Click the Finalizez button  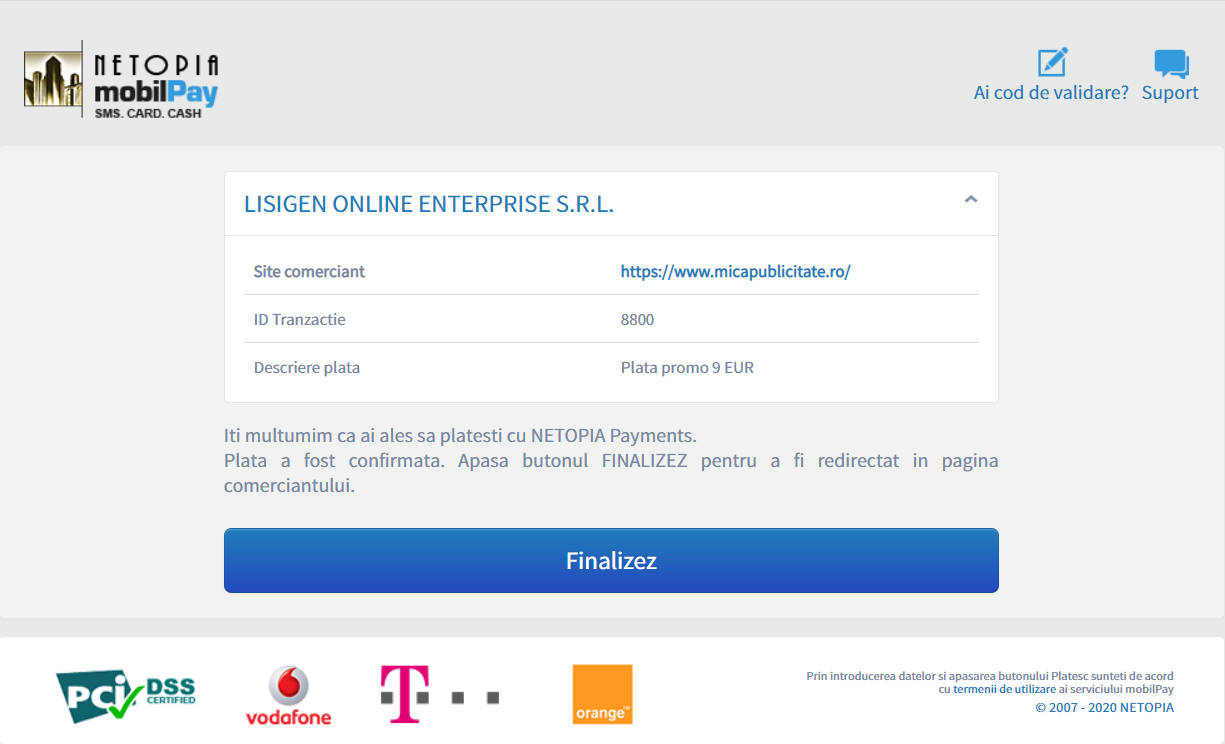point(611,560)
